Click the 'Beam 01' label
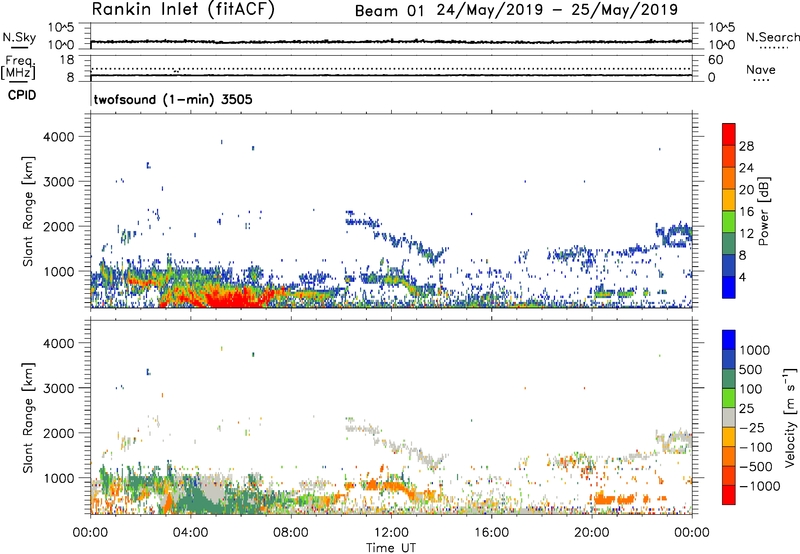The width and height of the screenshot is (800, 554). 389,11
